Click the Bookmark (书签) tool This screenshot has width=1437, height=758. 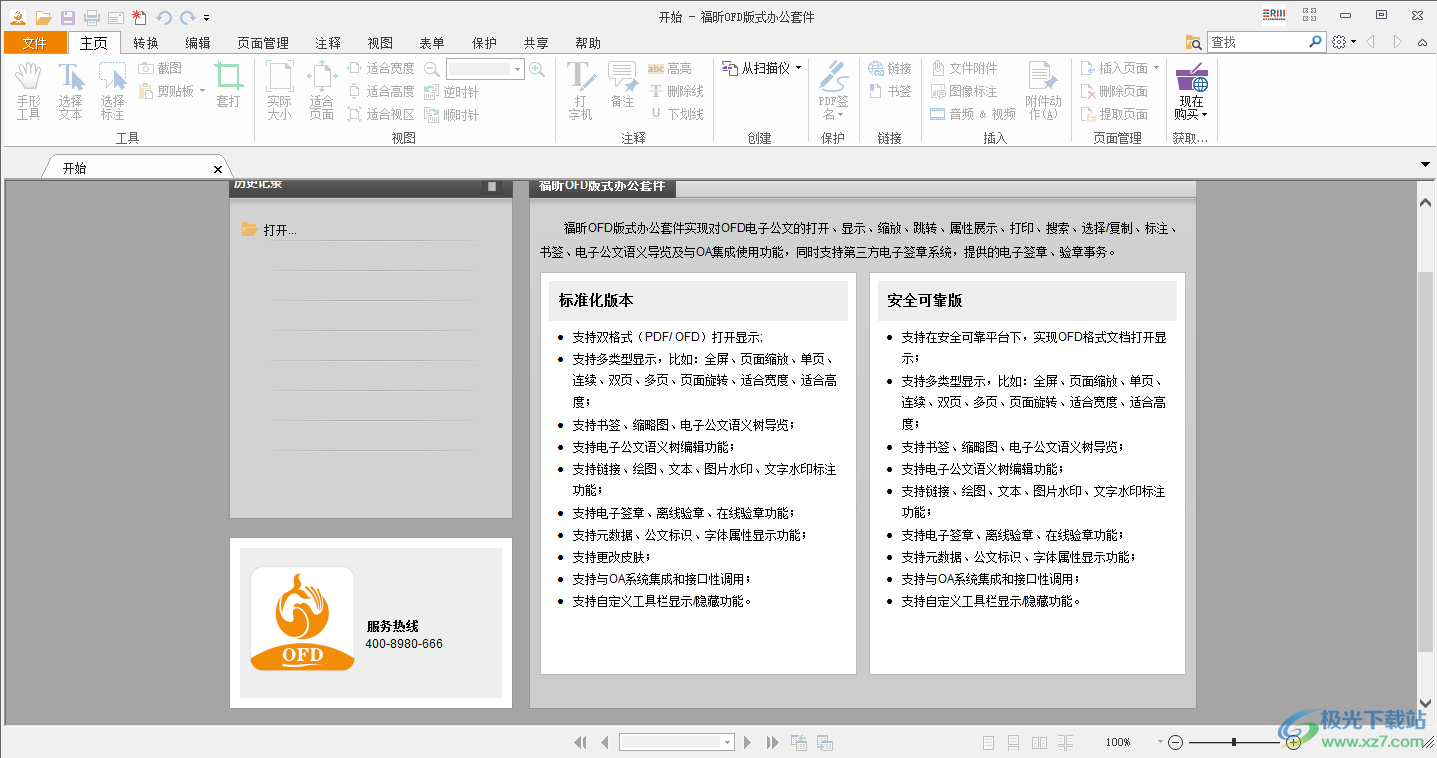click(890, 91)
